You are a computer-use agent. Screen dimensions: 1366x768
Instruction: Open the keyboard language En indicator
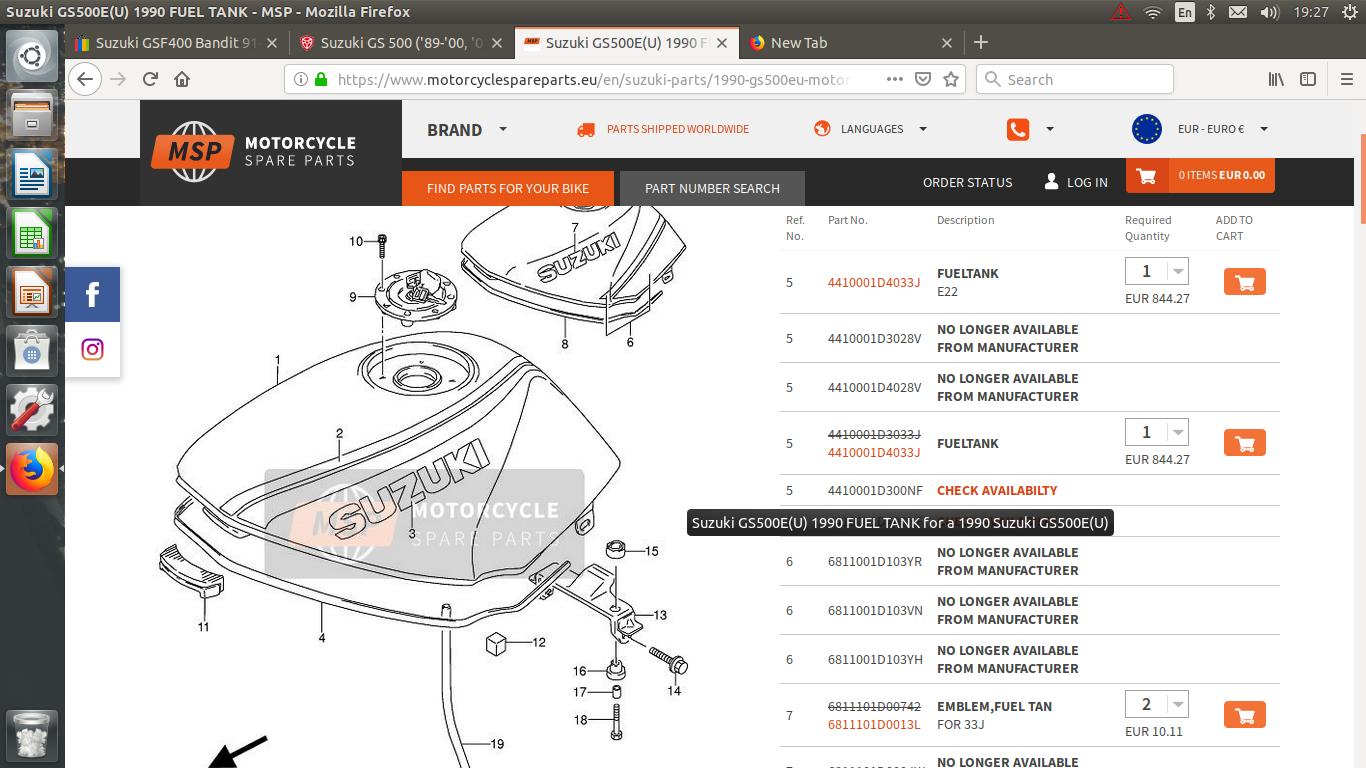(1184, 12)
